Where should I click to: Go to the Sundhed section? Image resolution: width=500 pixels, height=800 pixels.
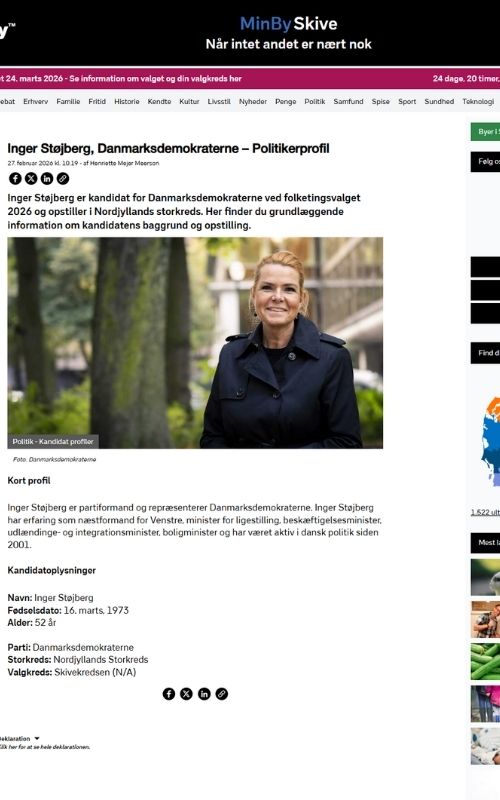click(439, 102)
